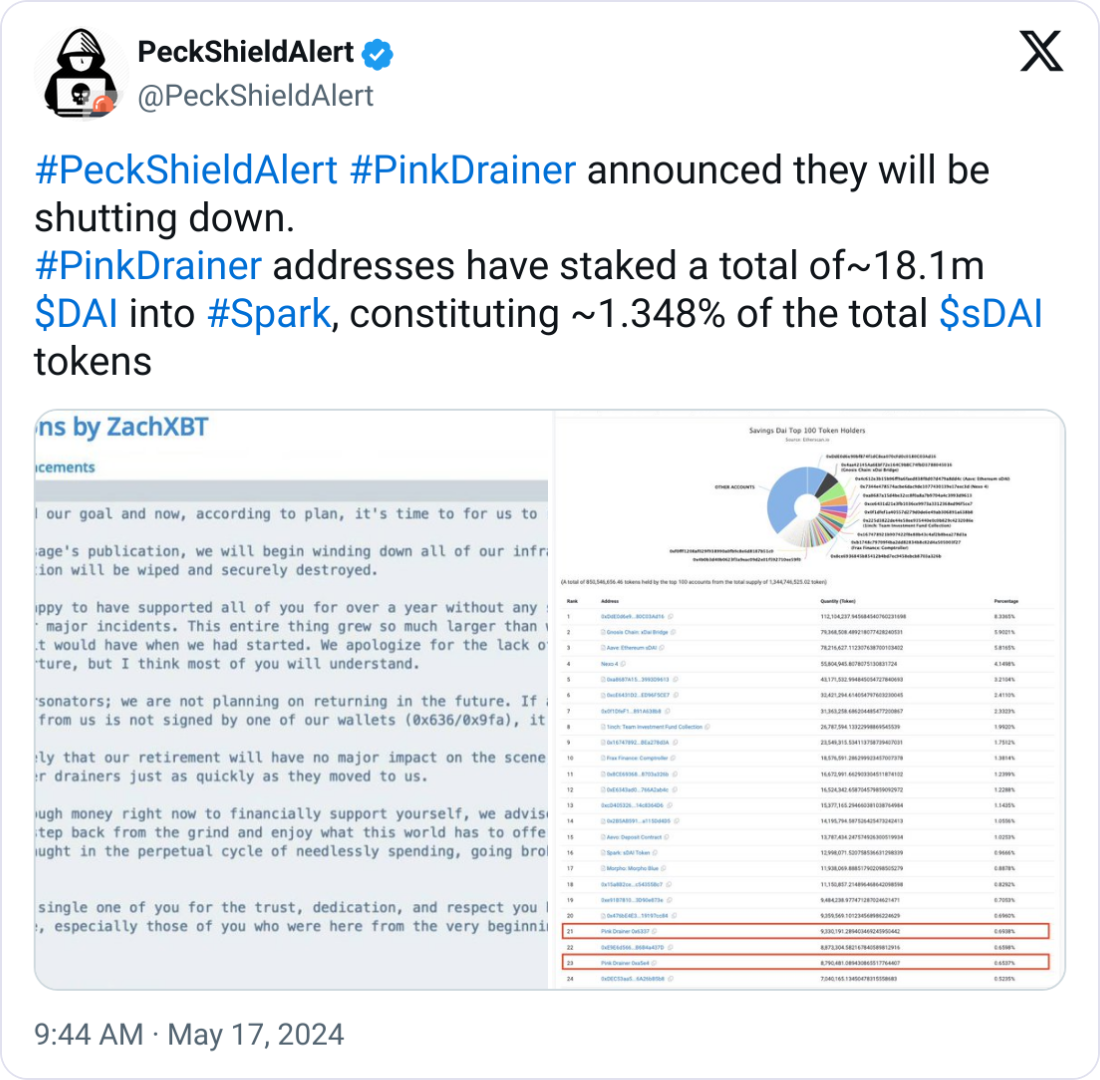Open the Frax Finance: Comptroller address link
1100x1080 pixels.
point(638,758)
